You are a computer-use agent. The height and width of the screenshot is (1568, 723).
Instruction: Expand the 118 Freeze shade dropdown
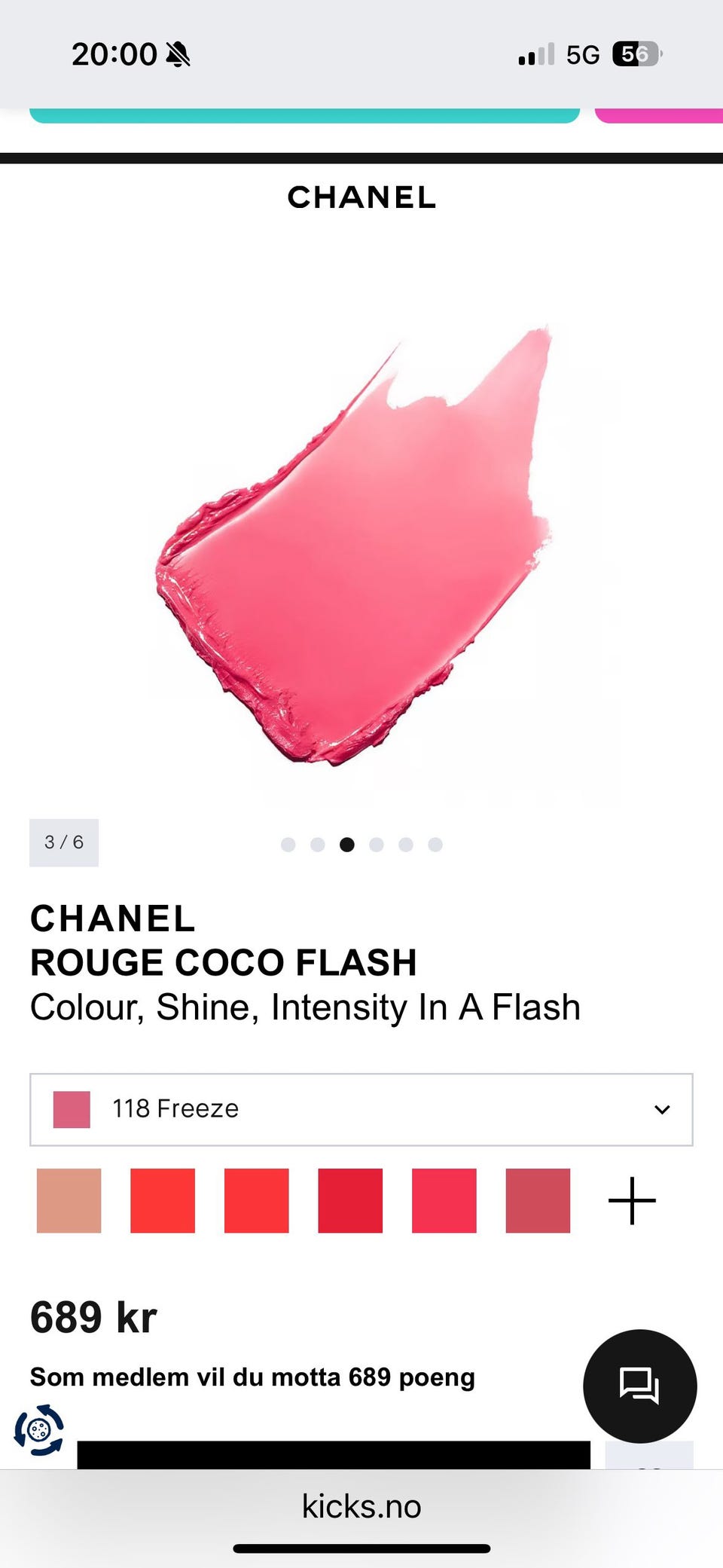coord(361,1109)
